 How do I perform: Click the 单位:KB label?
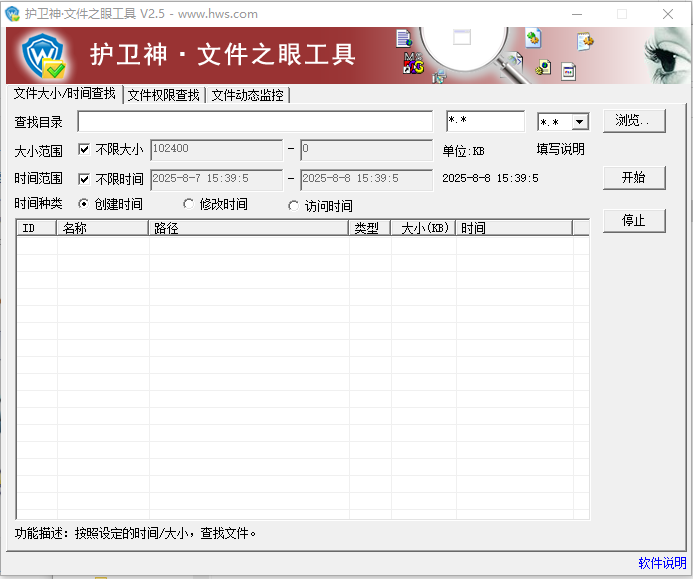pyautogui.click(x=463, y=151)
